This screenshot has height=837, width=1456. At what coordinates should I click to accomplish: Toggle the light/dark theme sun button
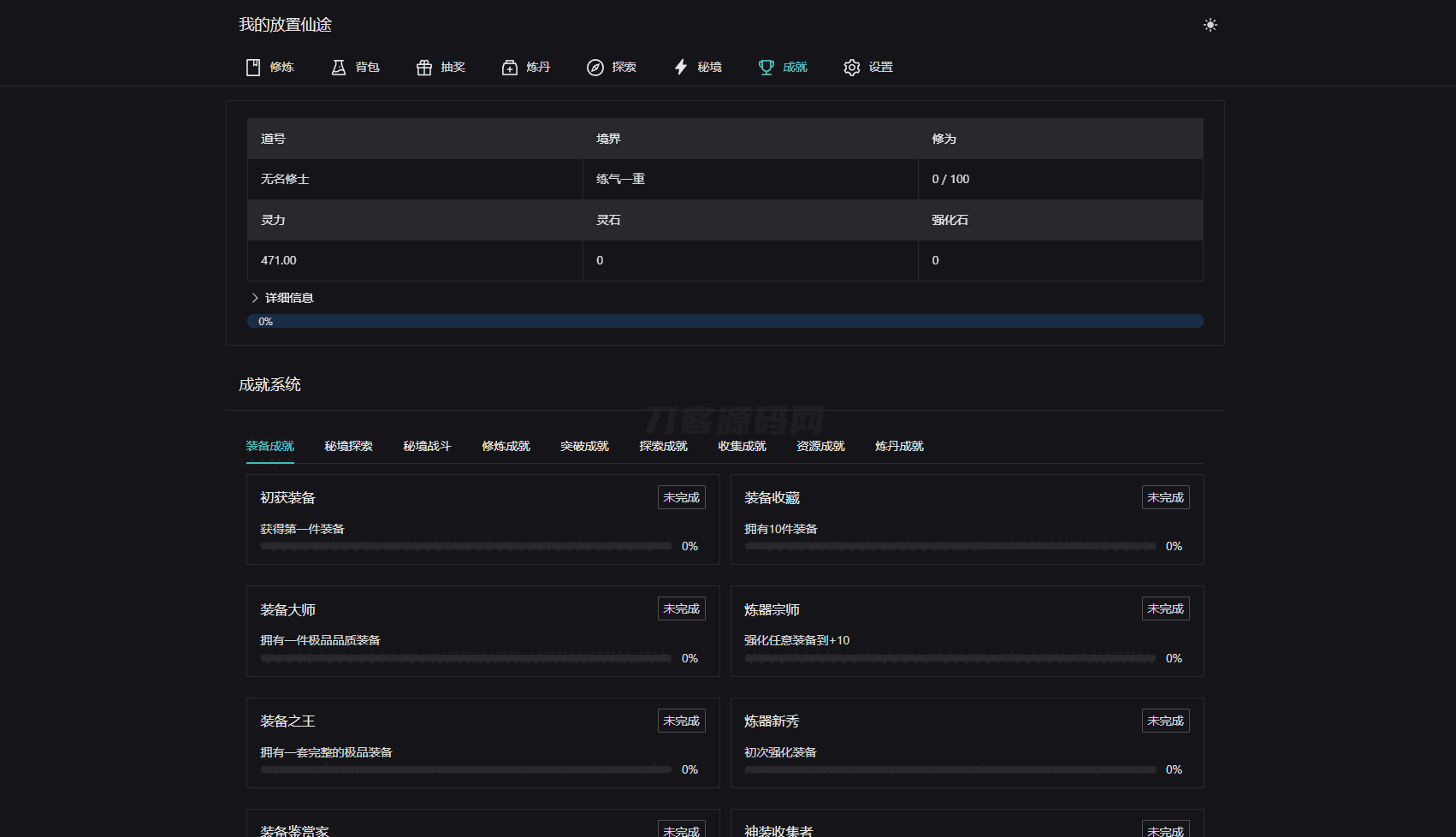click(x=1210, y=25)
